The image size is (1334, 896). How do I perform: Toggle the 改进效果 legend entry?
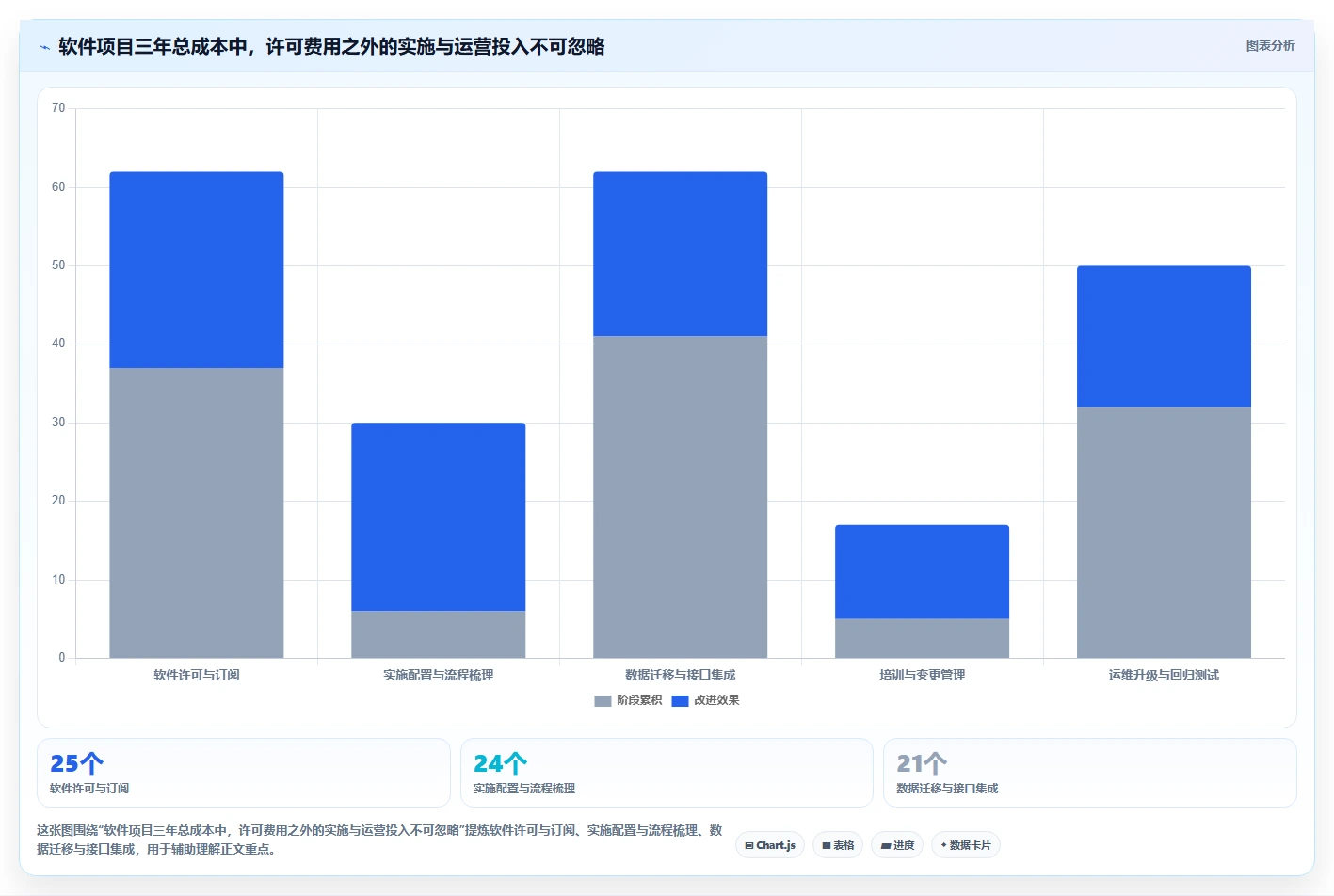705,700
